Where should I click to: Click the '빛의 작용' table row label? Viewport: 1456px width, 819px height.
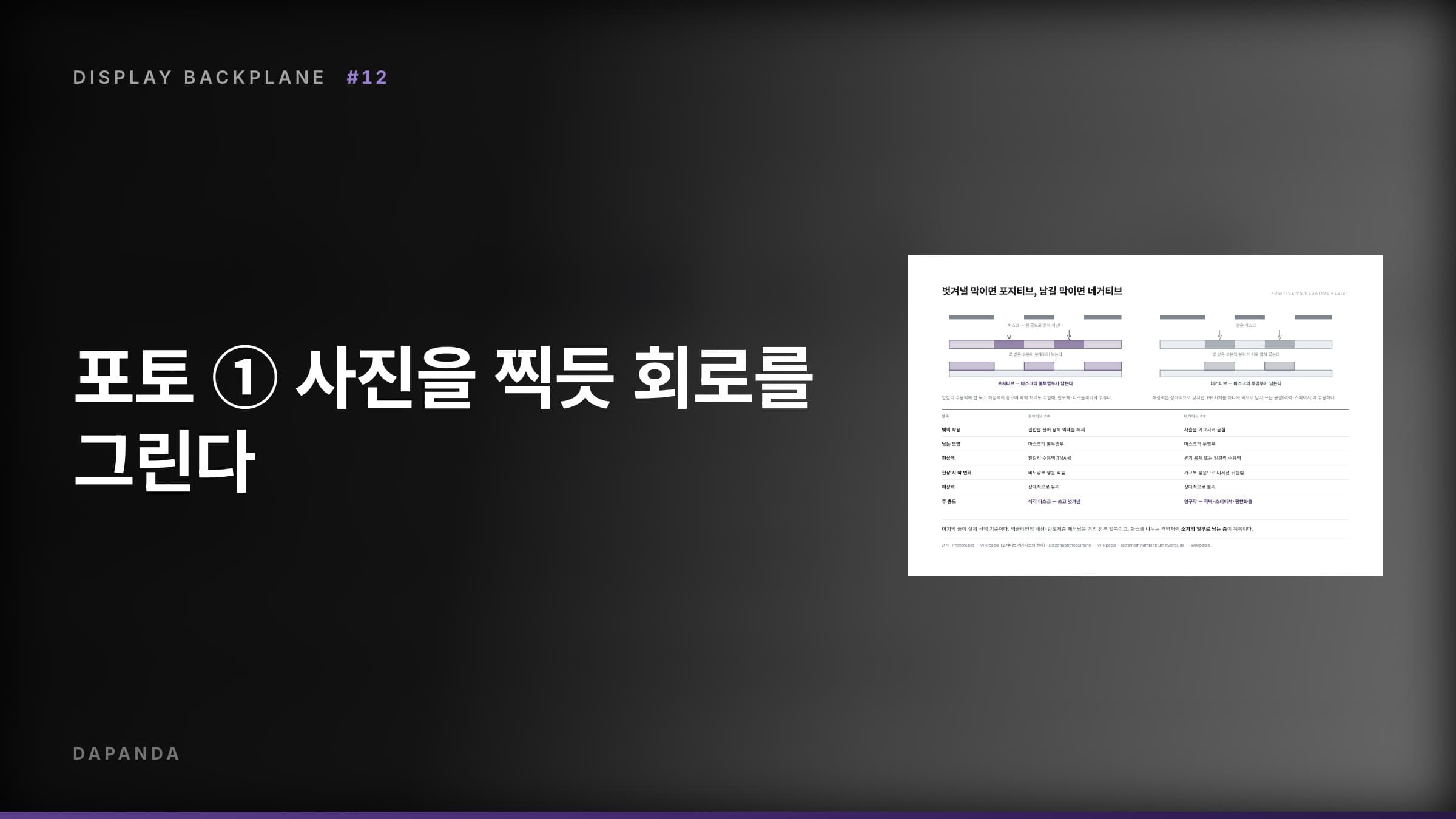point(951,430)
